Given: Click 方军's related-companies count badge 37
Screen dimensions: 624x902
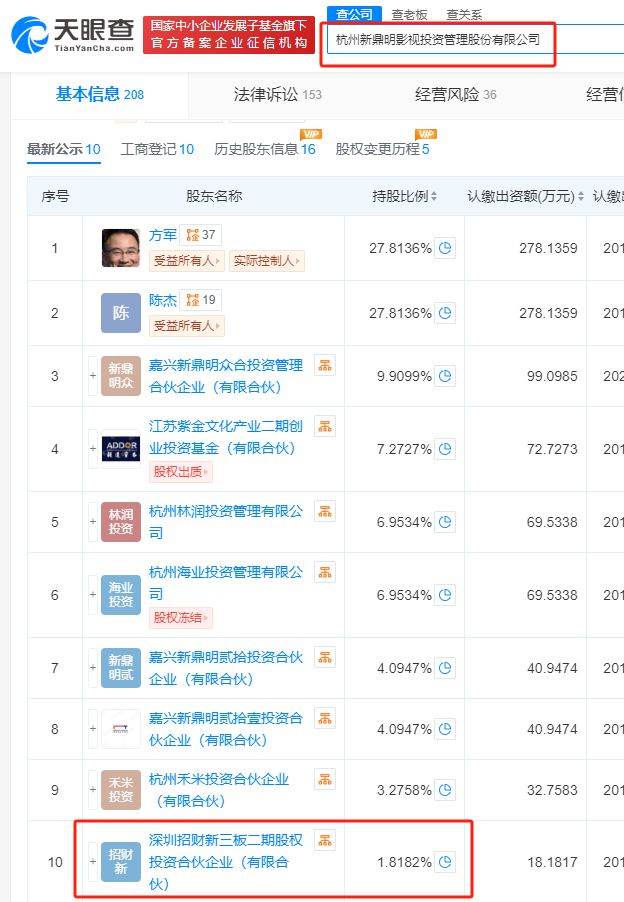Looking at the screenshot, I should coord(201,235).
